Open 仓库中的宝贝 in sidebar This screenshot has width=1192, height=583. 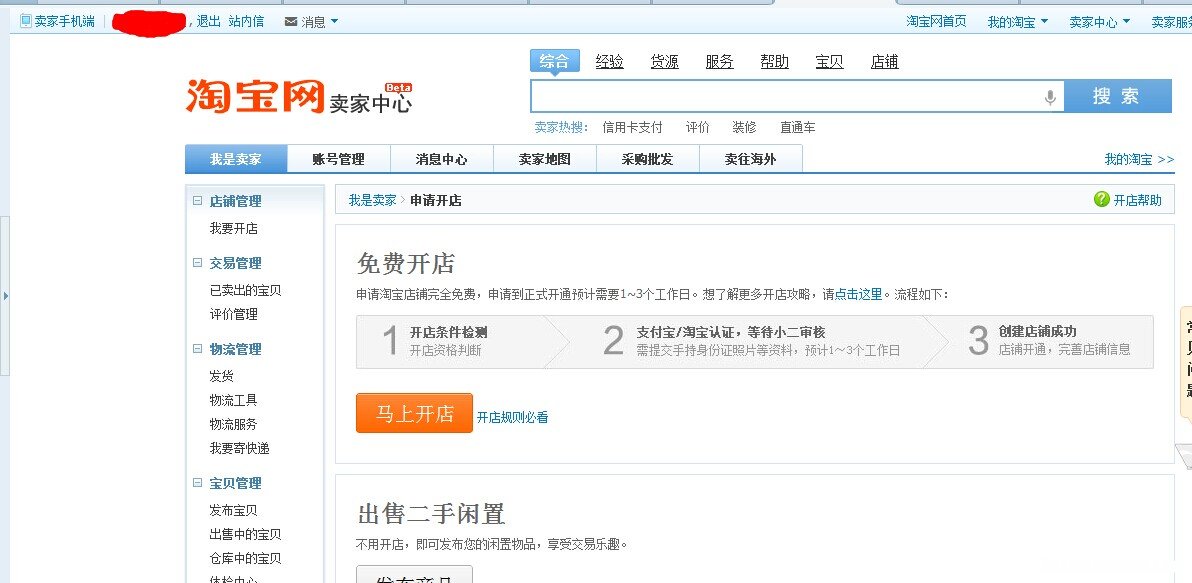(246, 558)
